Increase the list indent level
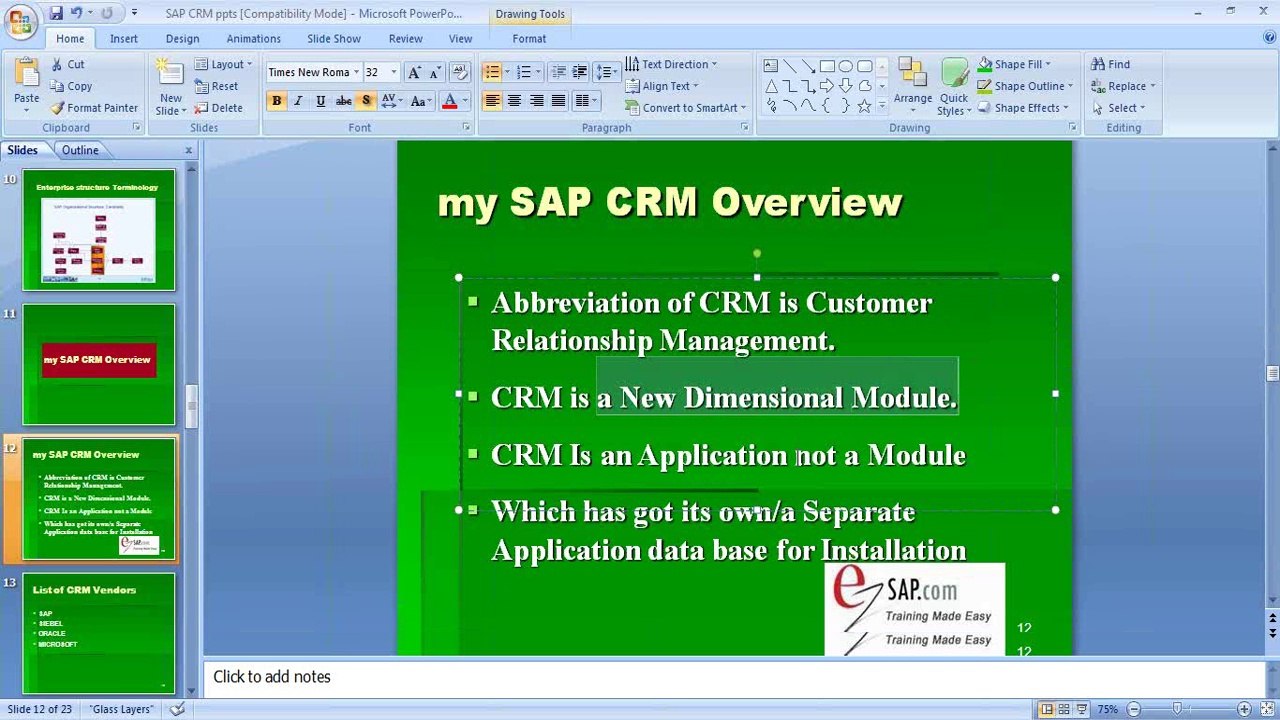The width and height of the screenshot is (1280, 720). coord(579,72)
